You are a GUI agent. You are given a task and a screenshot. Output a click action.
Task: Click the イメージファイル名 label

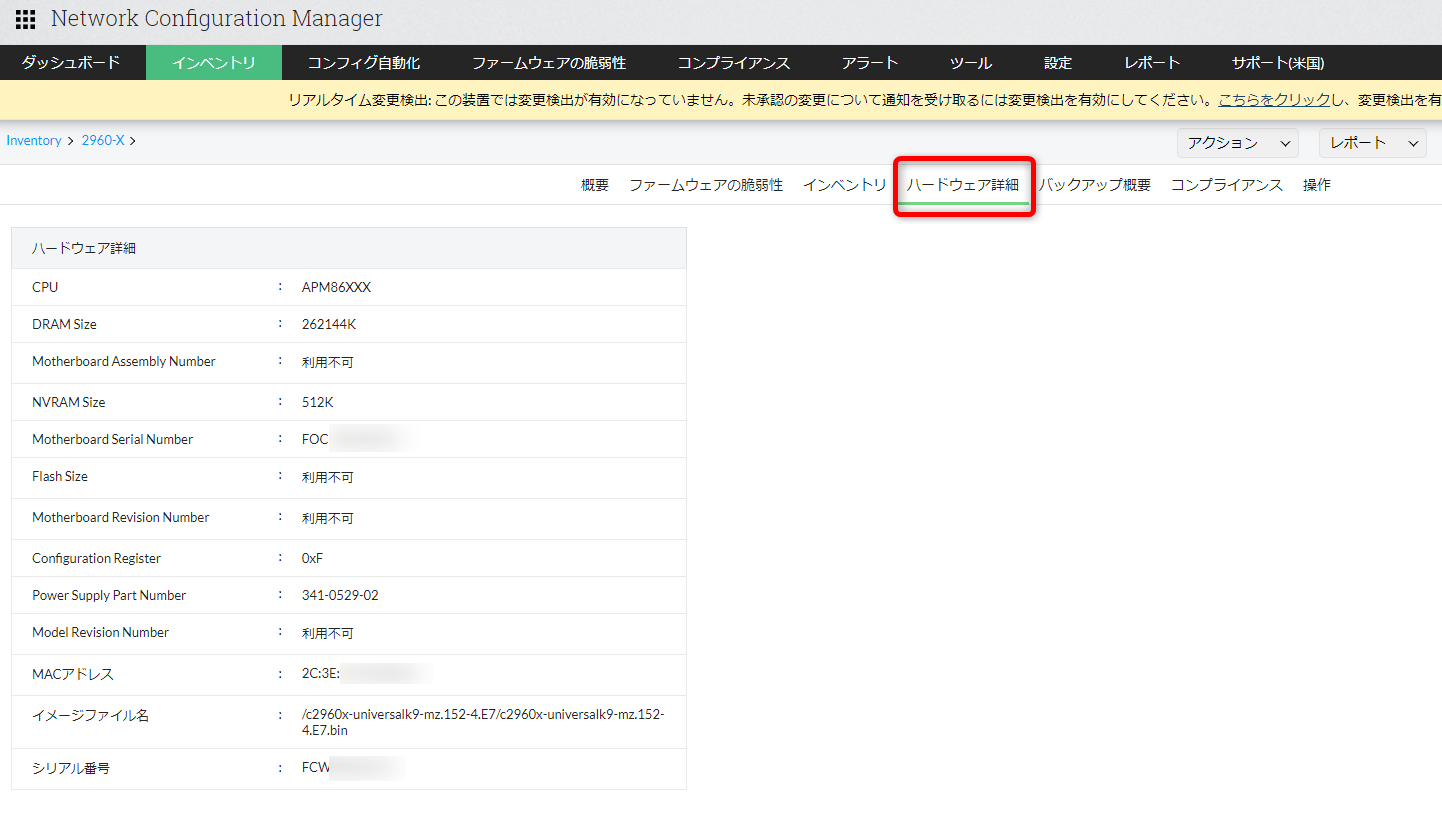pyautogui.click(x=90, y=715)
